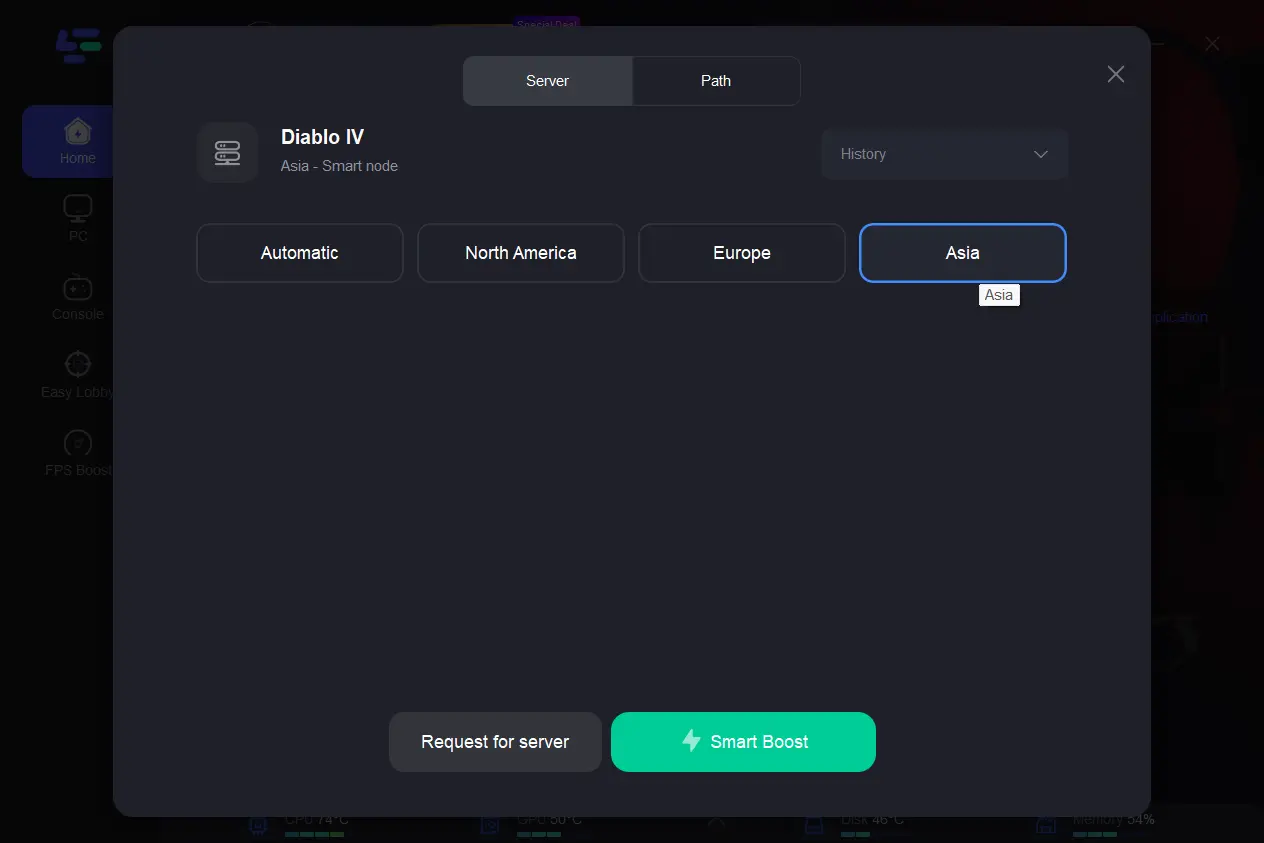The width and height of the screenshot is (1264, 843).
Task: Select the Asia server region
Action: pyautogui.click(x=963, y=253)
